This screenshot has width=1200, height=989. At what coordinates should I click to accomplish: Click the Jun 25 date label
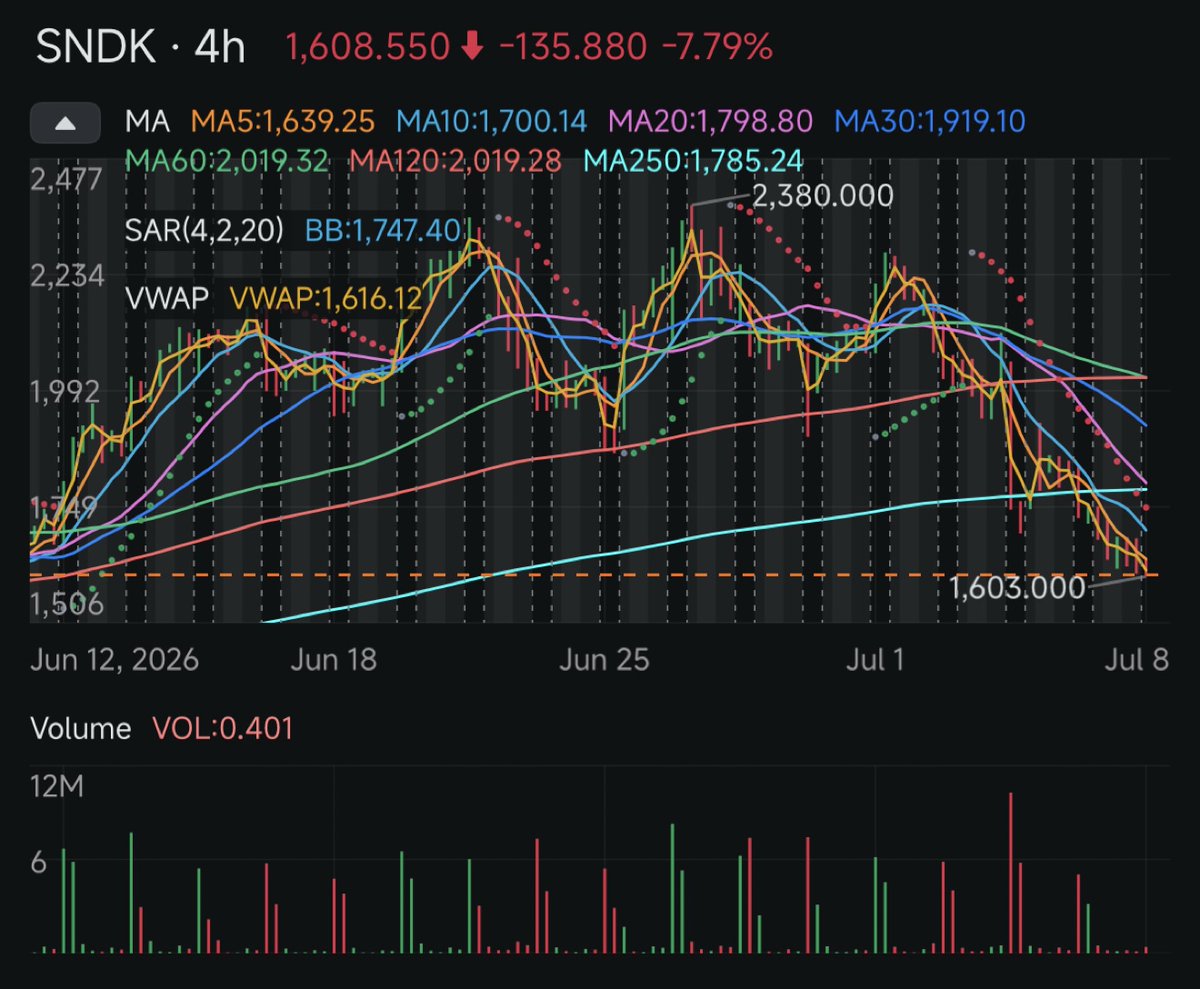[x=605, y=661]
